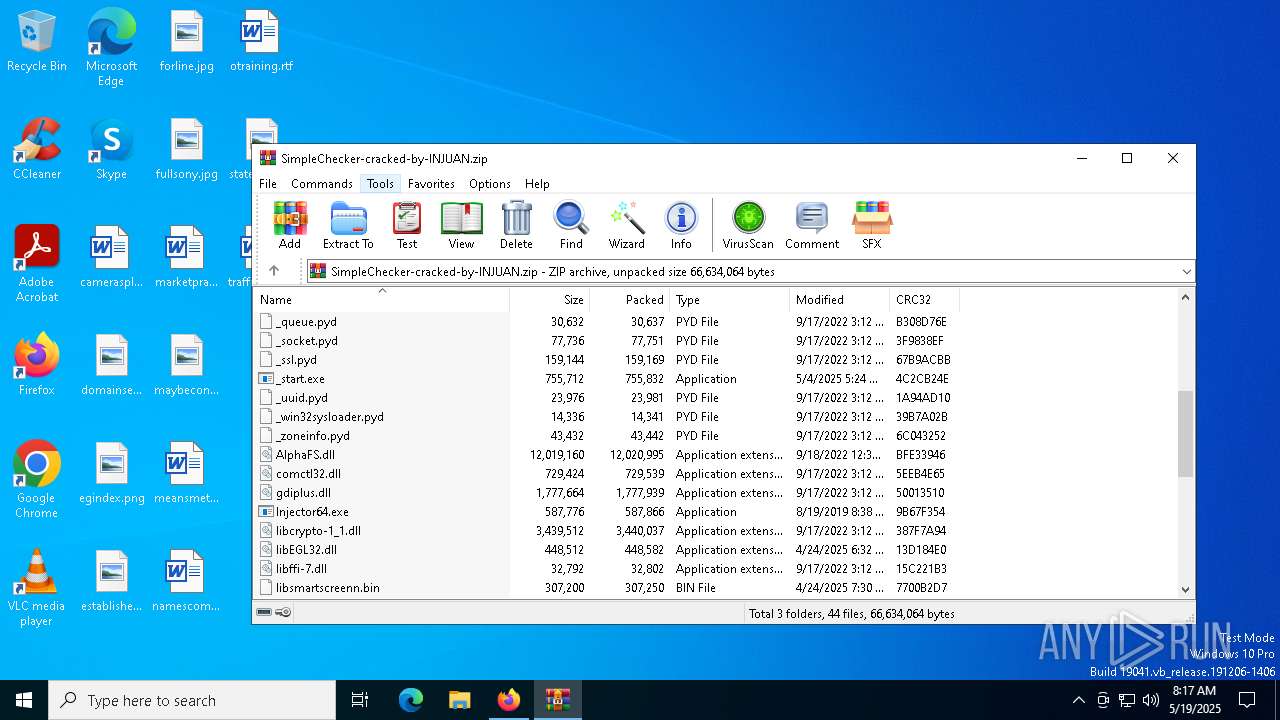The width and height of the screenshot is (1280, 720).
Task: Sort by the Name column header
Action: [x=381, y=299]
